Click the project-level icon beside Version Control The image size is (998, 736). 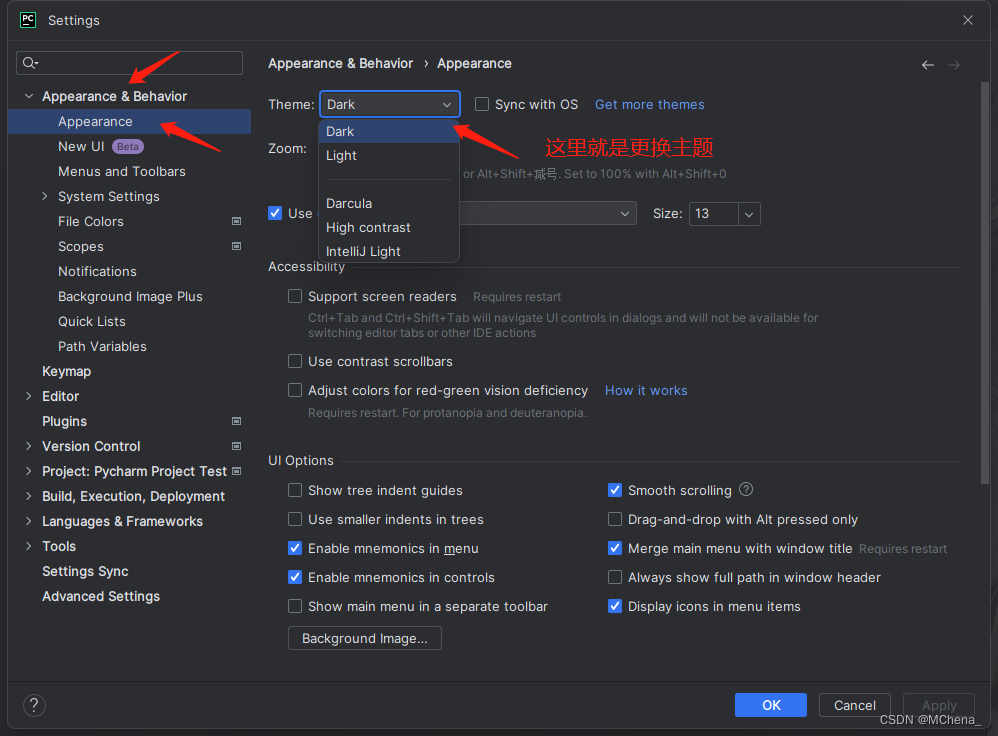236,446
